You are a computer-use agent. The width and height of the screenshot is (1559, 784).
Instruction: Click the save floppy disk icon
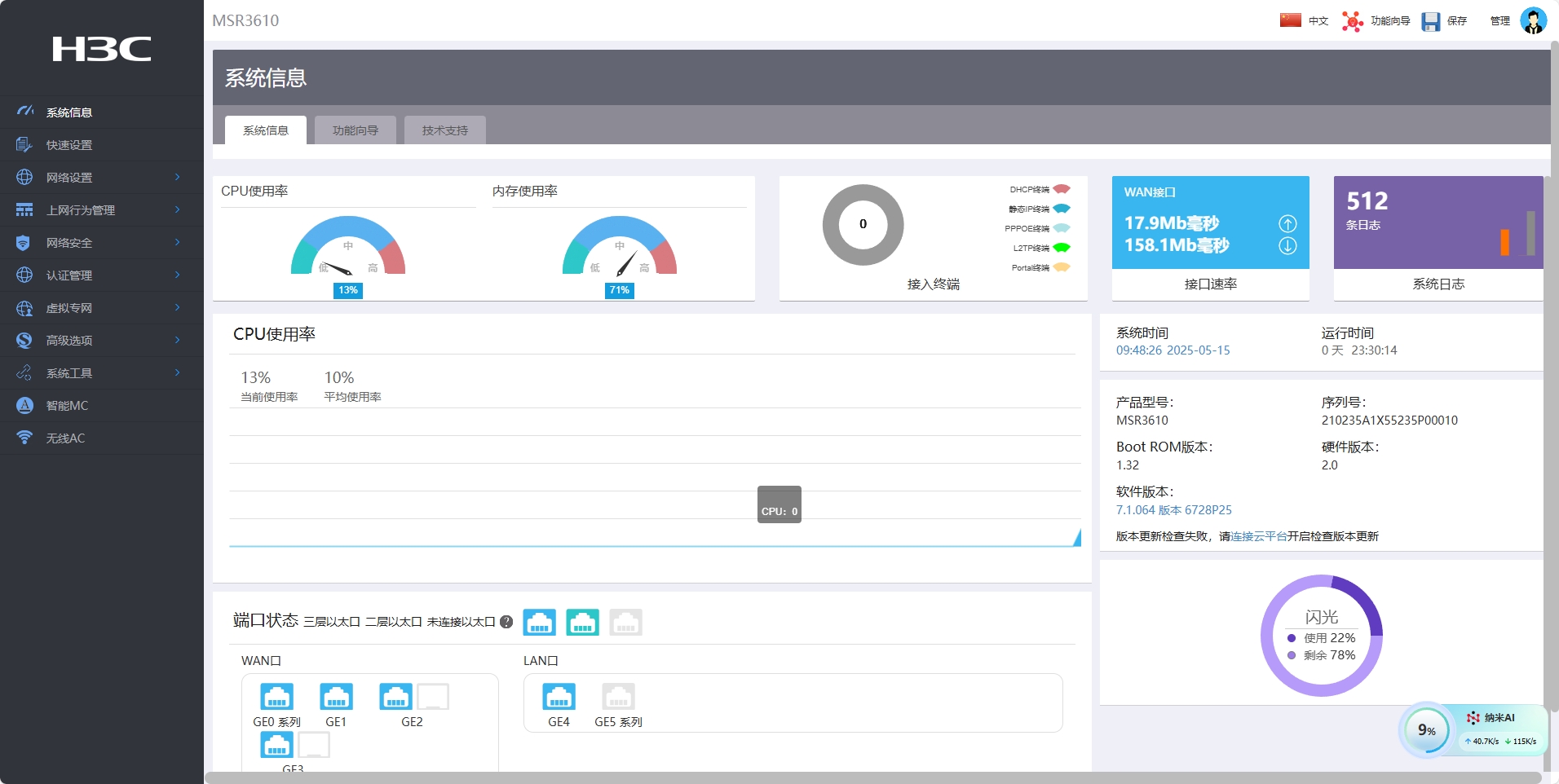(x=1430, y=21)
